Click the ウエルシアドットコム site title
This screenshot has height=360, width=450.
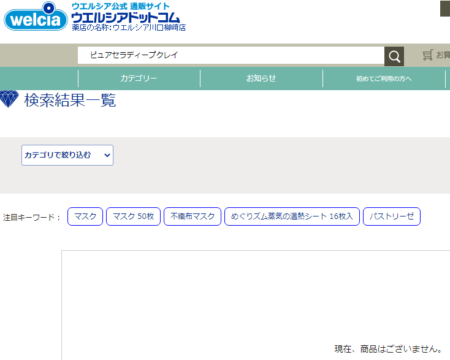click(x=126, y=18)
